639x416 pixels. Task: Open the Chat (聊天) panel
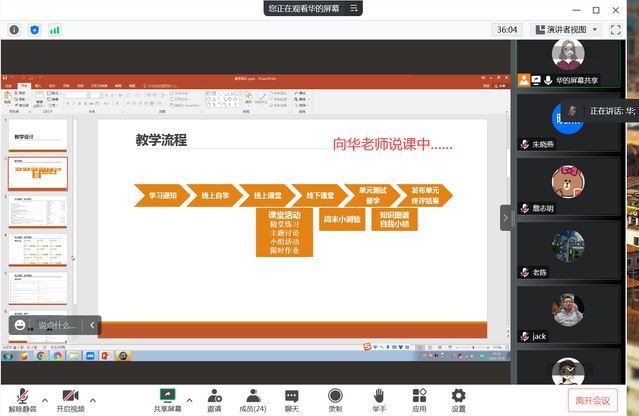point(292,399)
